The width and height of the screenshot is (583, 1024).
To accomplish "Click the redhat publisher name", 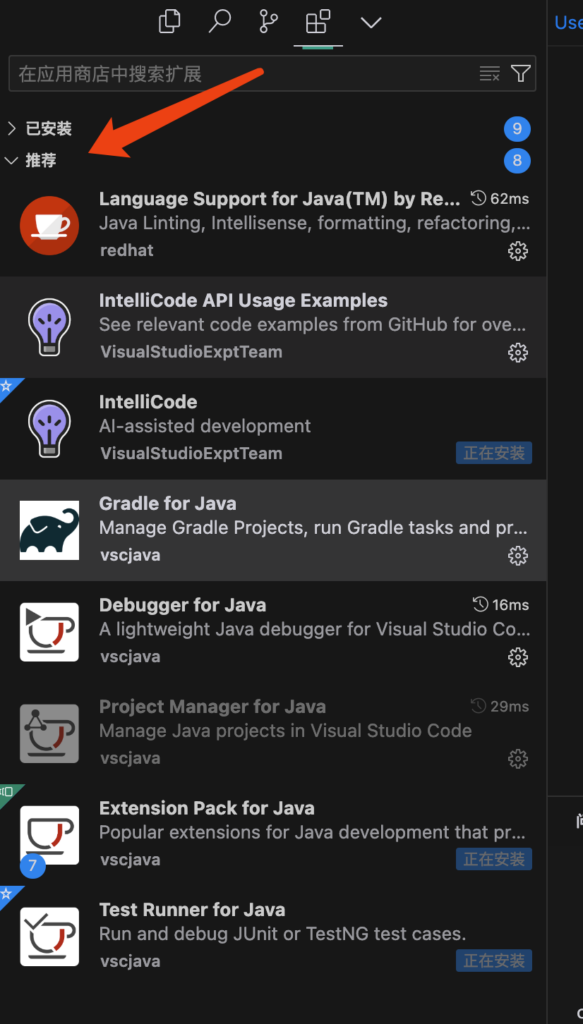I will click(127, 250).
